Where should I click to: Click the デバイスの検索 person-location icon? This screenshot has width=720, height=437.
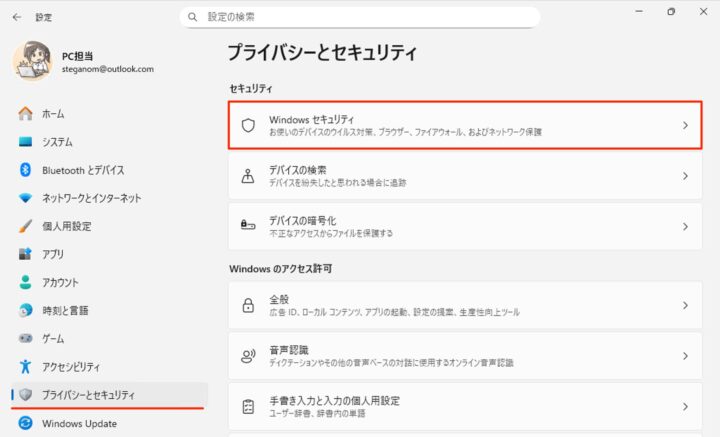click(248, 176)
